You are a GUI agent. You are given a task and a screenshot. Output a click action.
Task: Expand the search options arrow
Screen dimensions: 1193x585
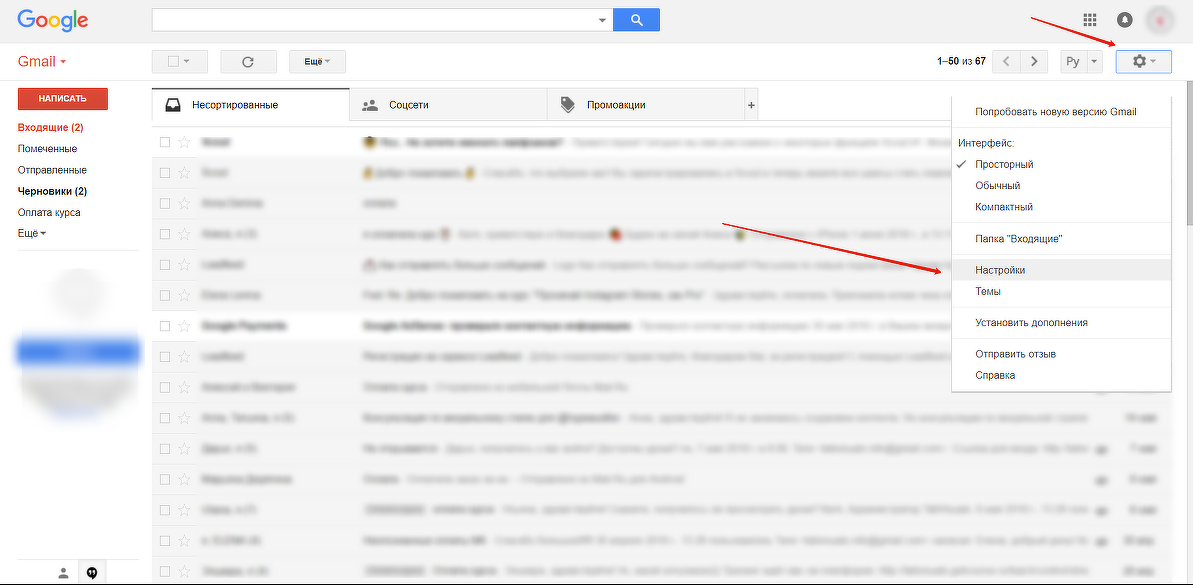coord(603,21)
